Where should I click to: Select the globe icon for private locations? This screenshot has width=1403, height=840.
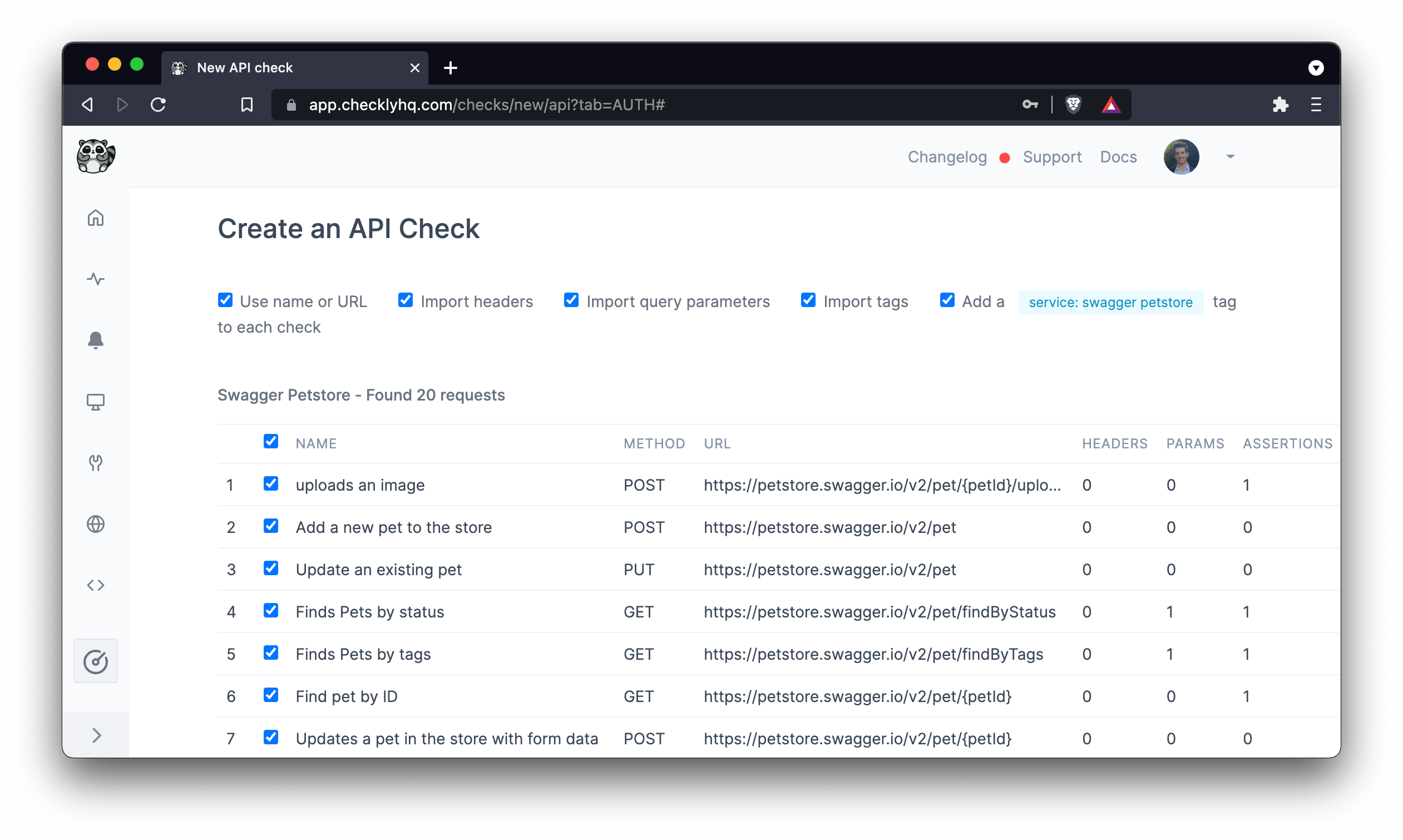pos(96,523)
